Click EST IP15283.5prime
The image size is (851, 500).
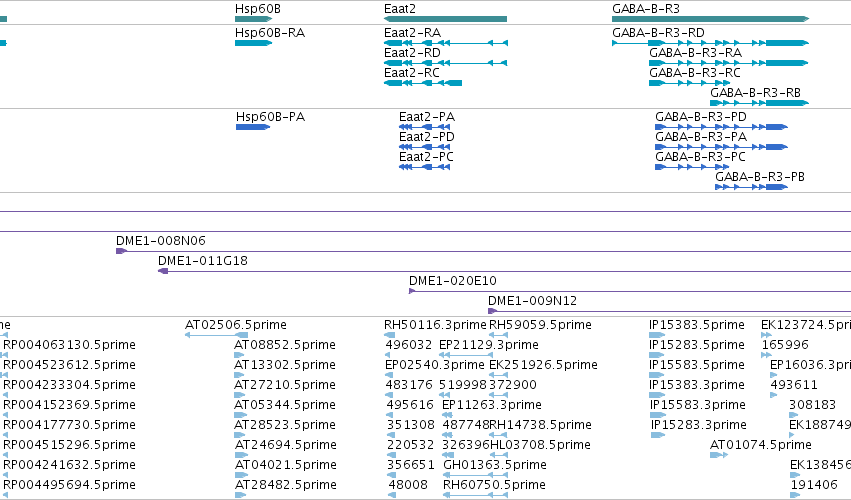click(x=697, y=345)
